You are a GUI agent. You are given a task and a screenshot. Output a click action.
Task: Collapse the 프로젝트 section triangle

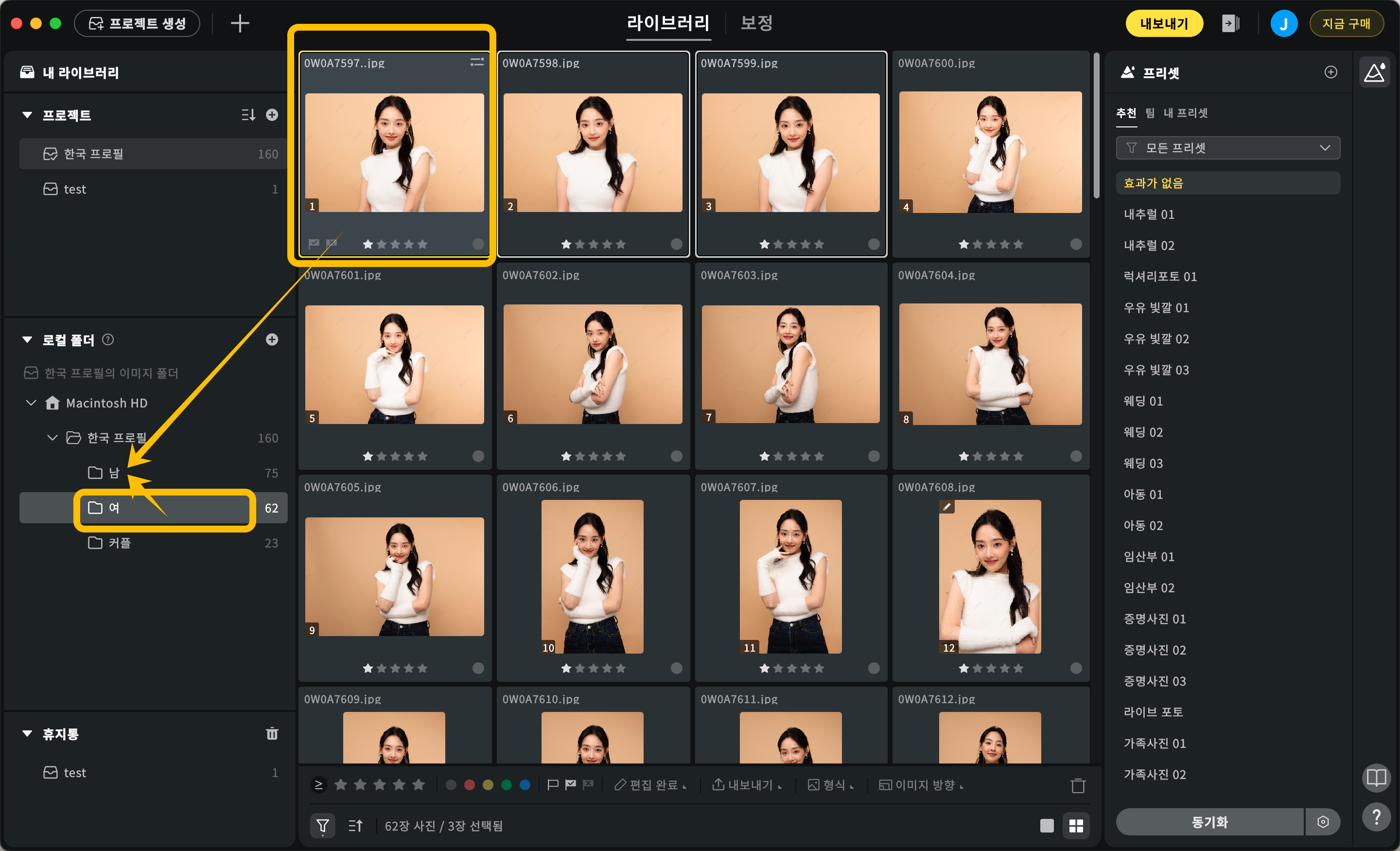[27, 115]
